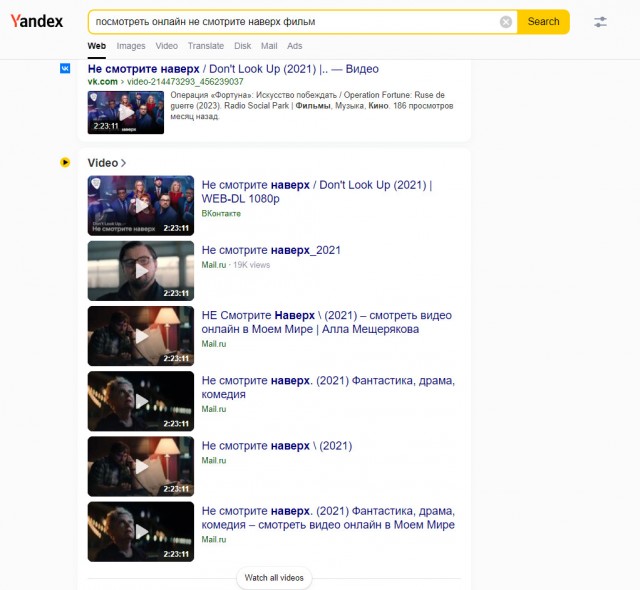Viewport: 640px width, 590px height.
Task: Click Mail.ru source under last Моем Мире result
Action: (213, 539)
